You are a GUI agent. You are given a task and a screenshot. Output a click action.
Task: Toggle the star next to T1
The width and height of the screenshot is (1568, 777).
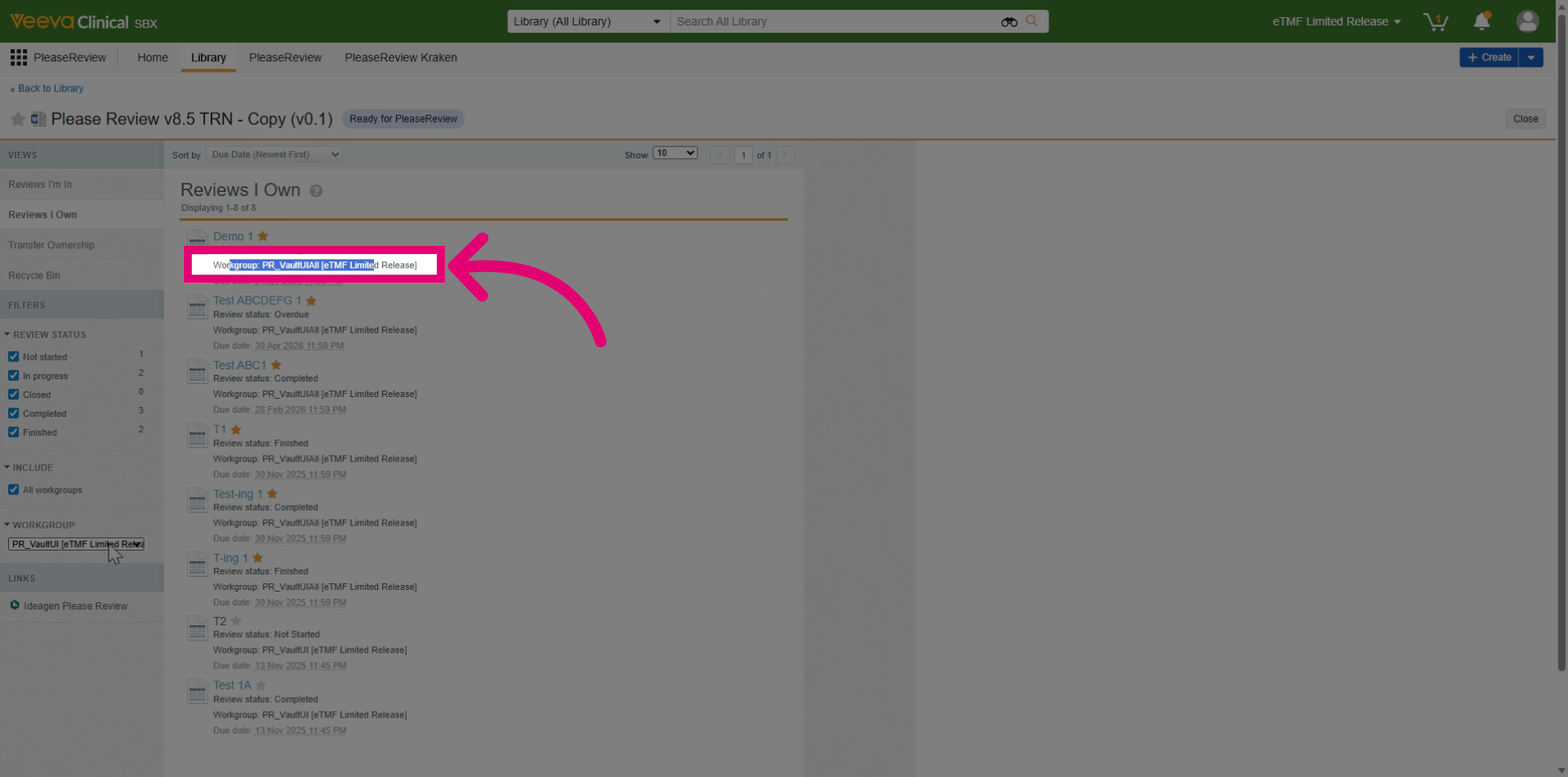click(236, 430)
